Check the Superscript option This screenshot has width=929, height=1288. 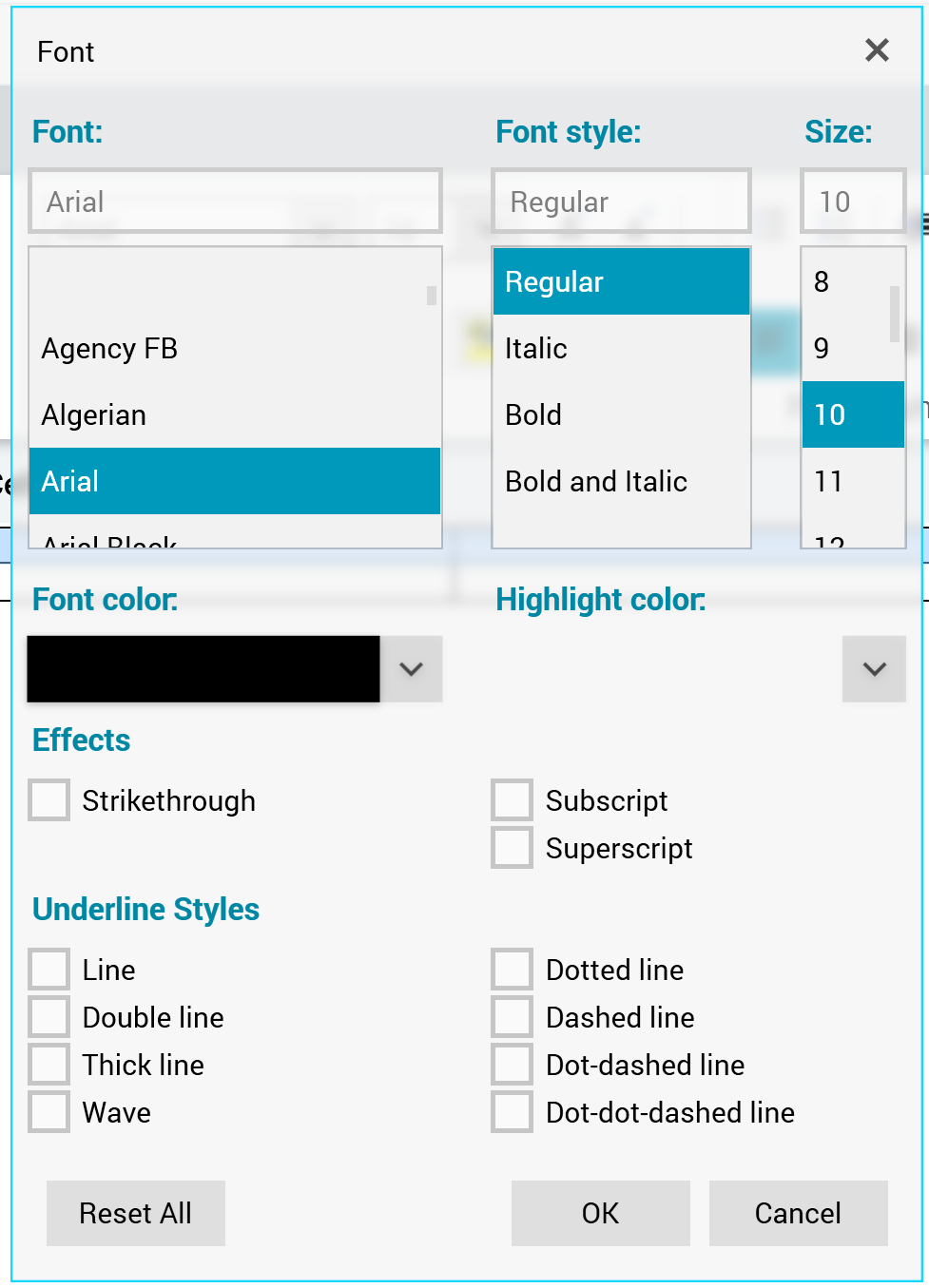512,848
